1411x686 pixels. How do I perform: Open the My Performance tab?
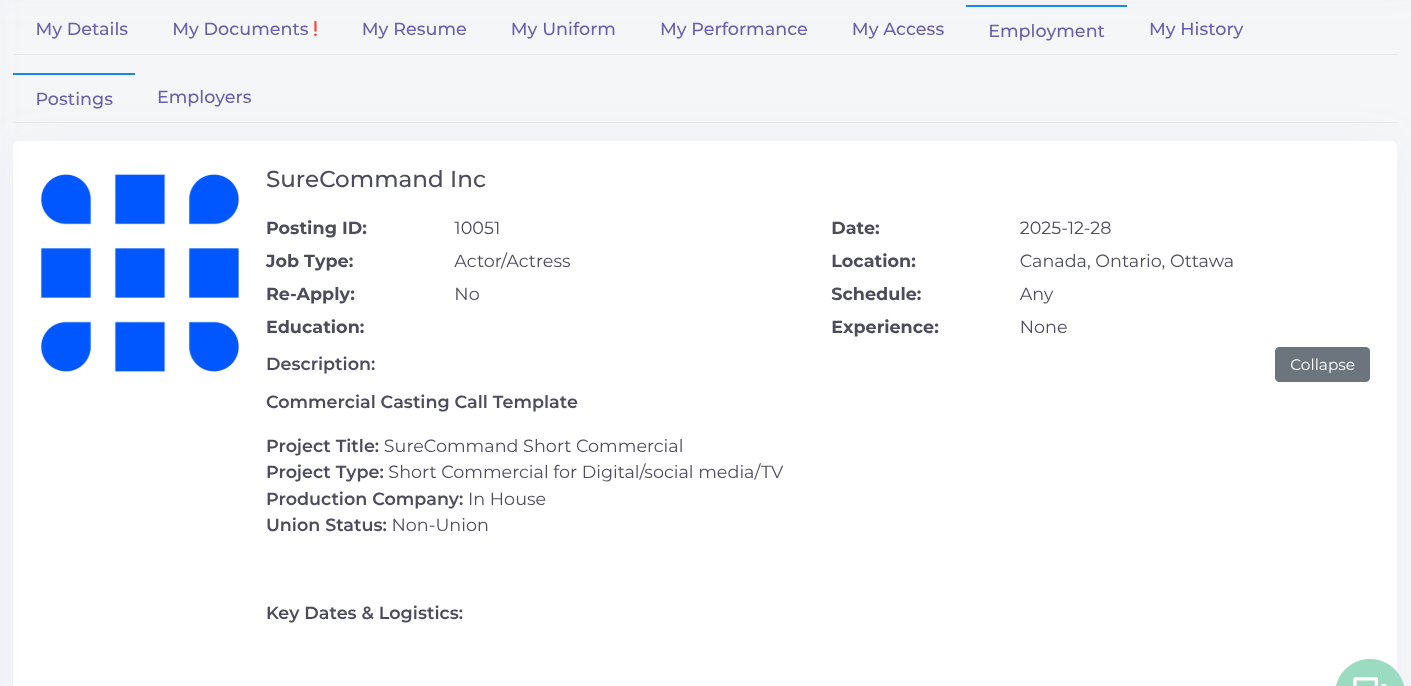coord(734,29)
